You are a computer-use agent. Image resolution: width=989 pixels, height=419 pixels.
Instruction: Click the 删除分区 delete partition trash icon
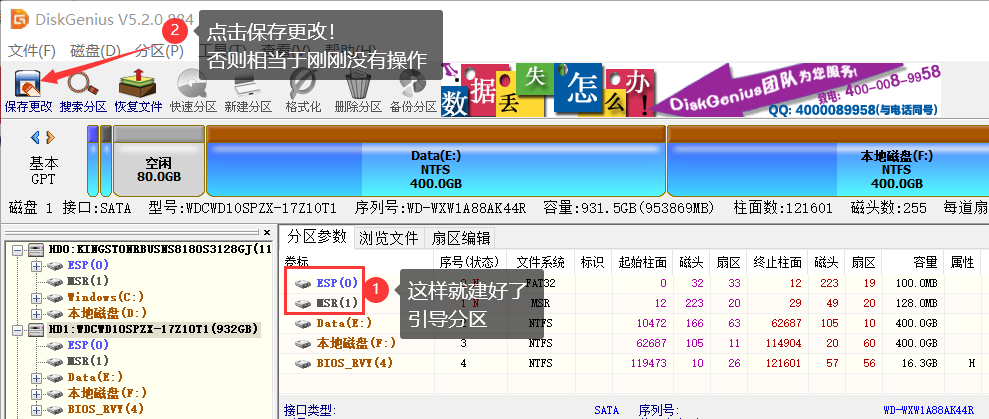(358, 85)
